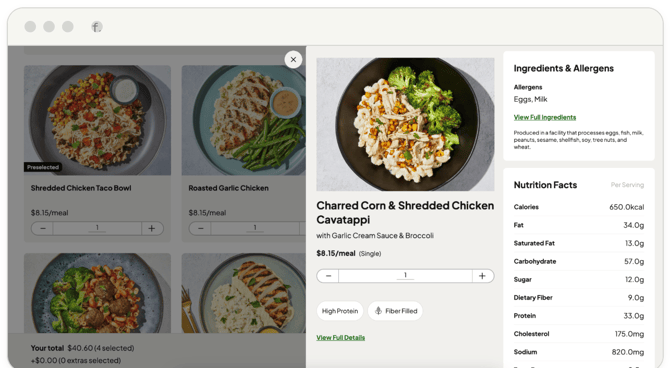Click the Protein 33.0g value
This screenshot has width=670, height=368.
634,316
